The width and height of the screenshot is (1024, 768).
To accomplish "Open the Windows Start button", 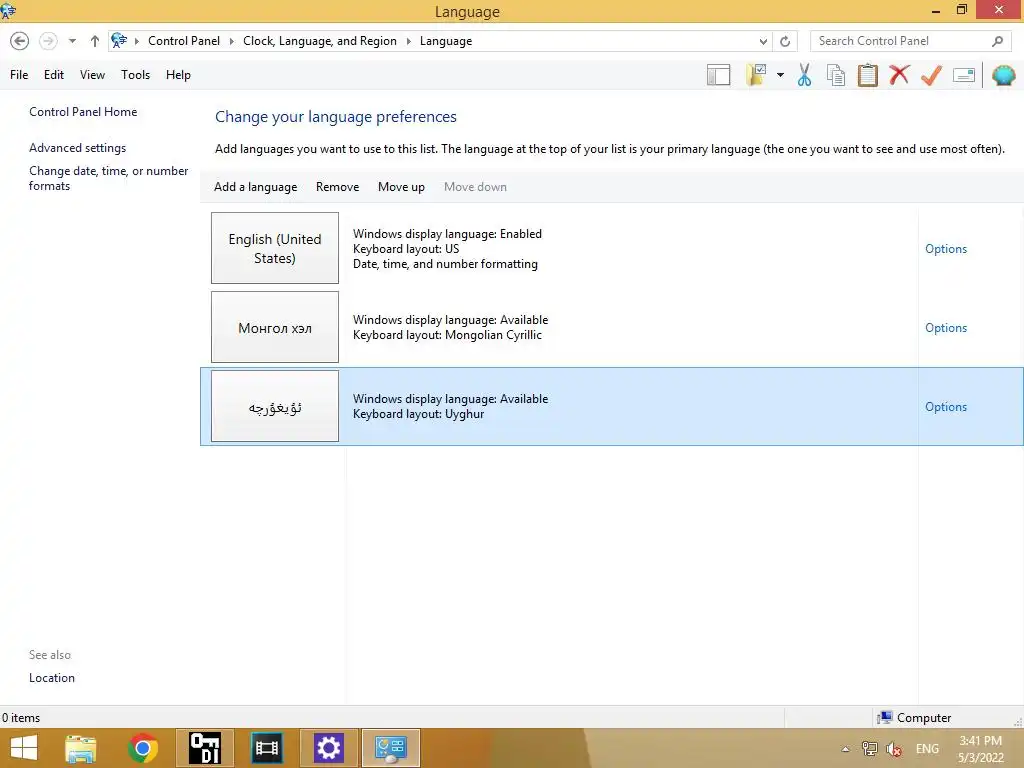I will coord(24,748).
